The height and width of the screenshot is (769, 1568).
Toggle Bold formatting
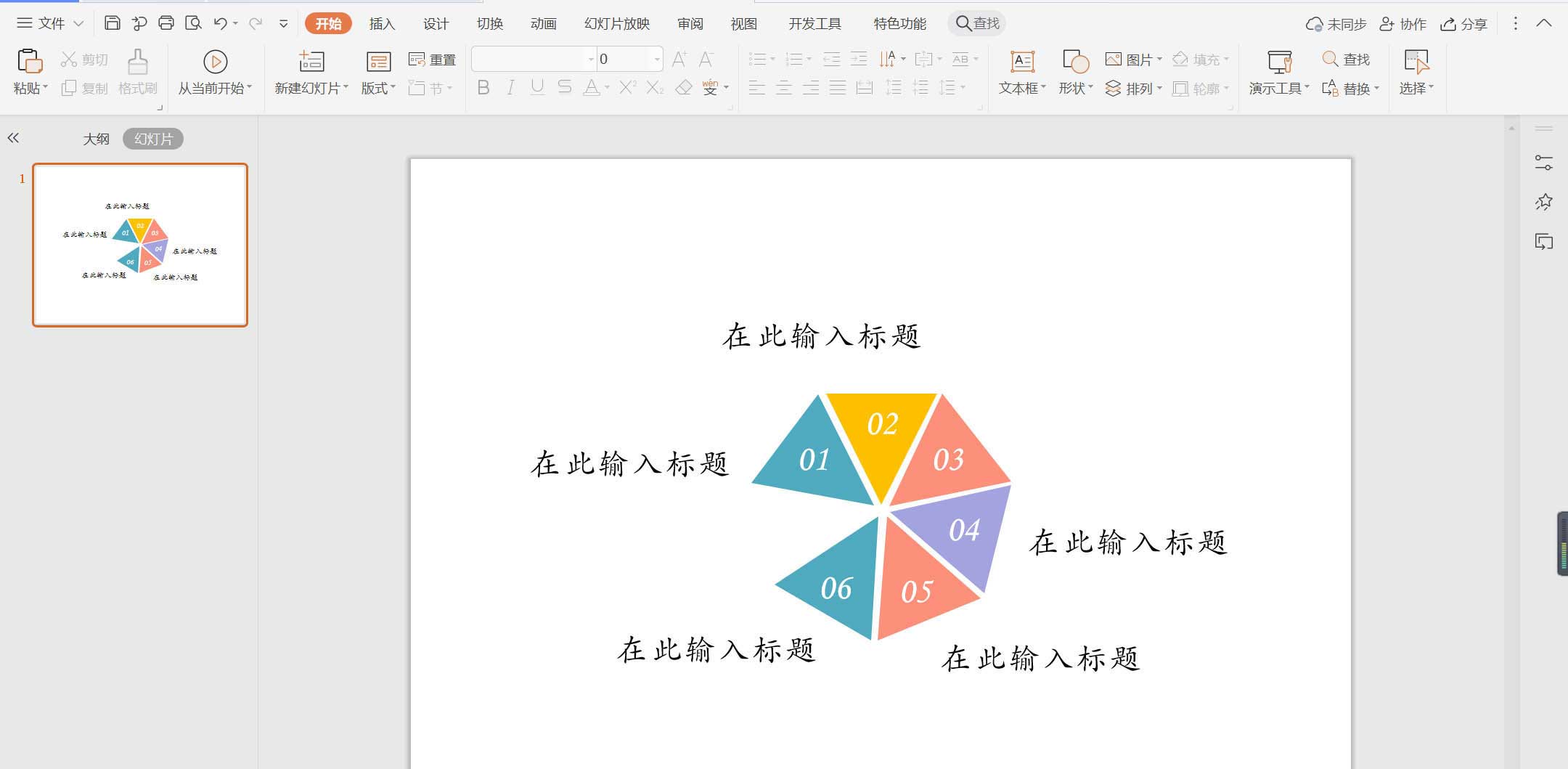click(x=483, y=88)
